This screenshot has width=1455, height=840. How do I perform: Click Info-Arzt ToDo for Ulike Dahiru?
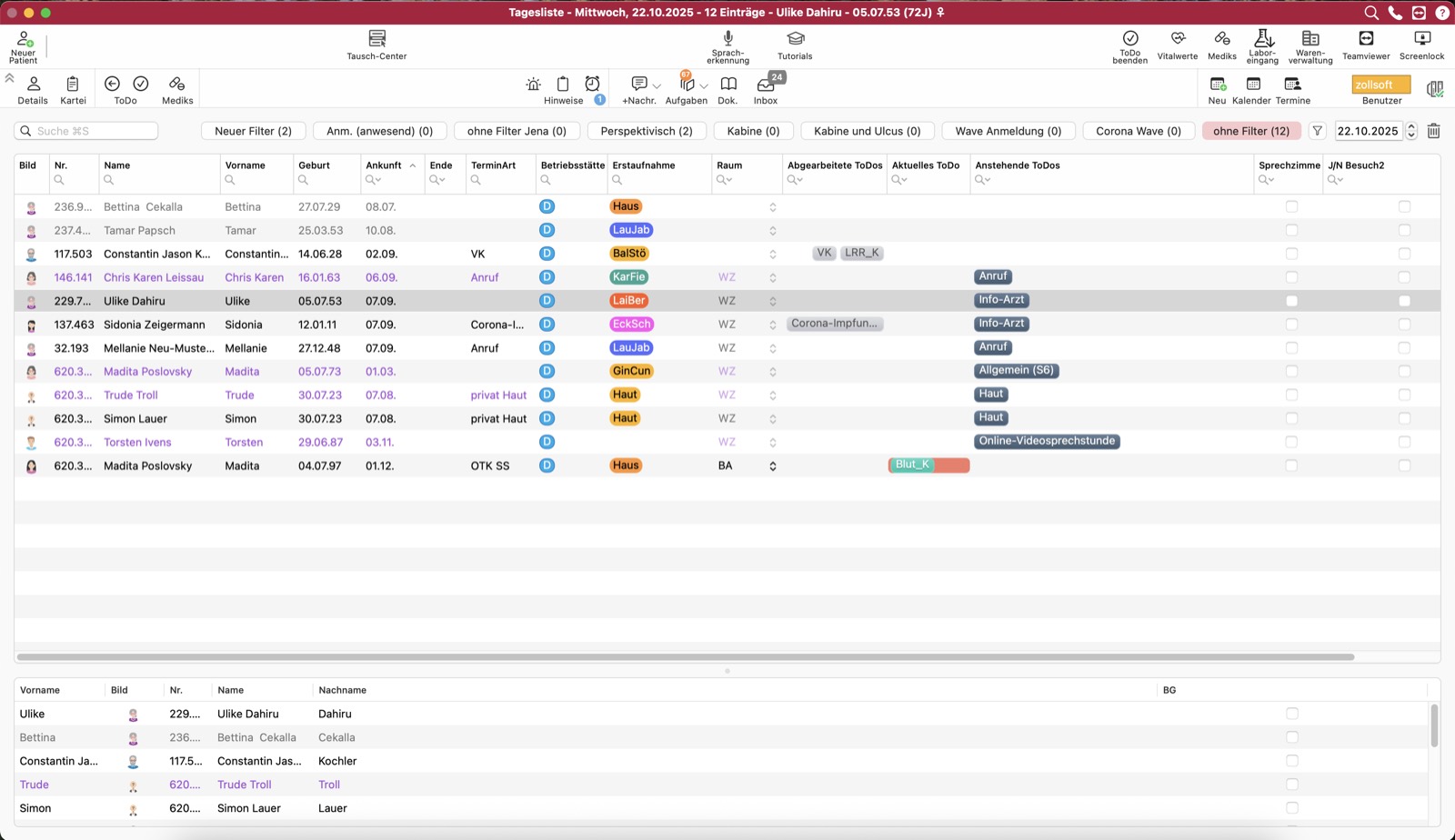[x=1001, y=300]
